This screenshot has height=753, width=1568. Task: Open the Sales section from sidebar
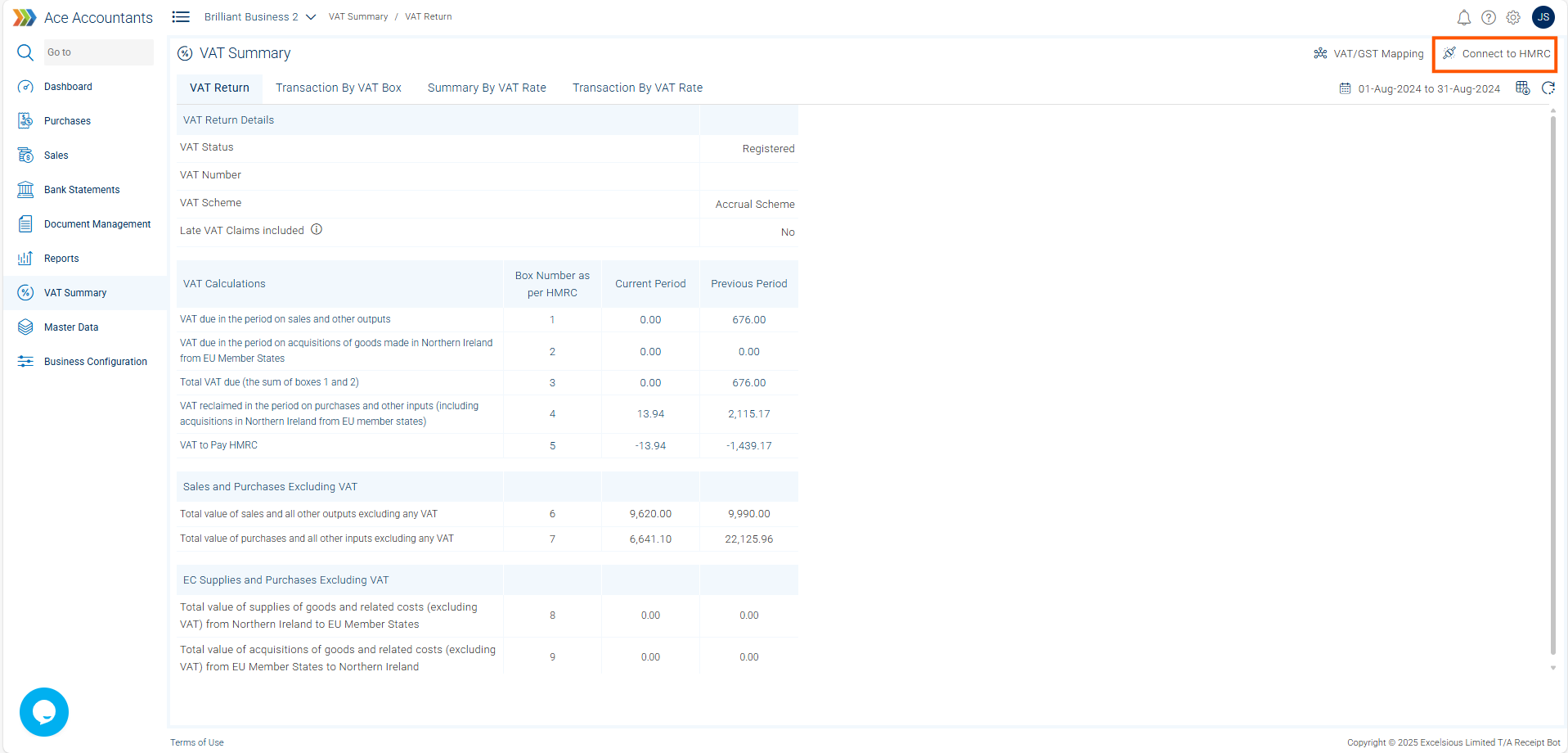pos(25,155)
